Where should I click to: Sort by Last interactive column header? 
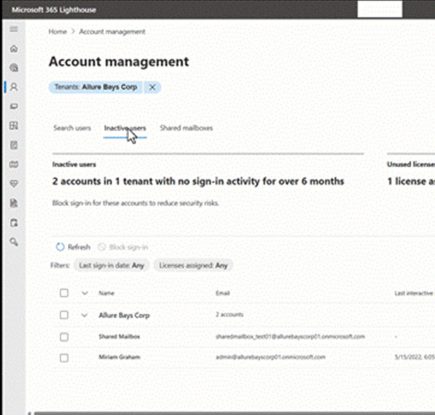pyautogui.click(x=414, y=293)
